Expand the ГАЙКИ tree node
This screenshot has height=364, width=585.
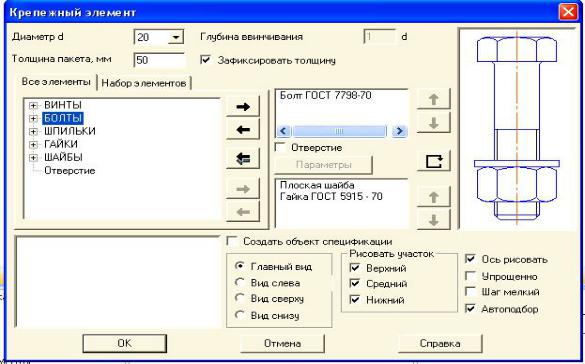pyautogui.click(x=34, y=144)
